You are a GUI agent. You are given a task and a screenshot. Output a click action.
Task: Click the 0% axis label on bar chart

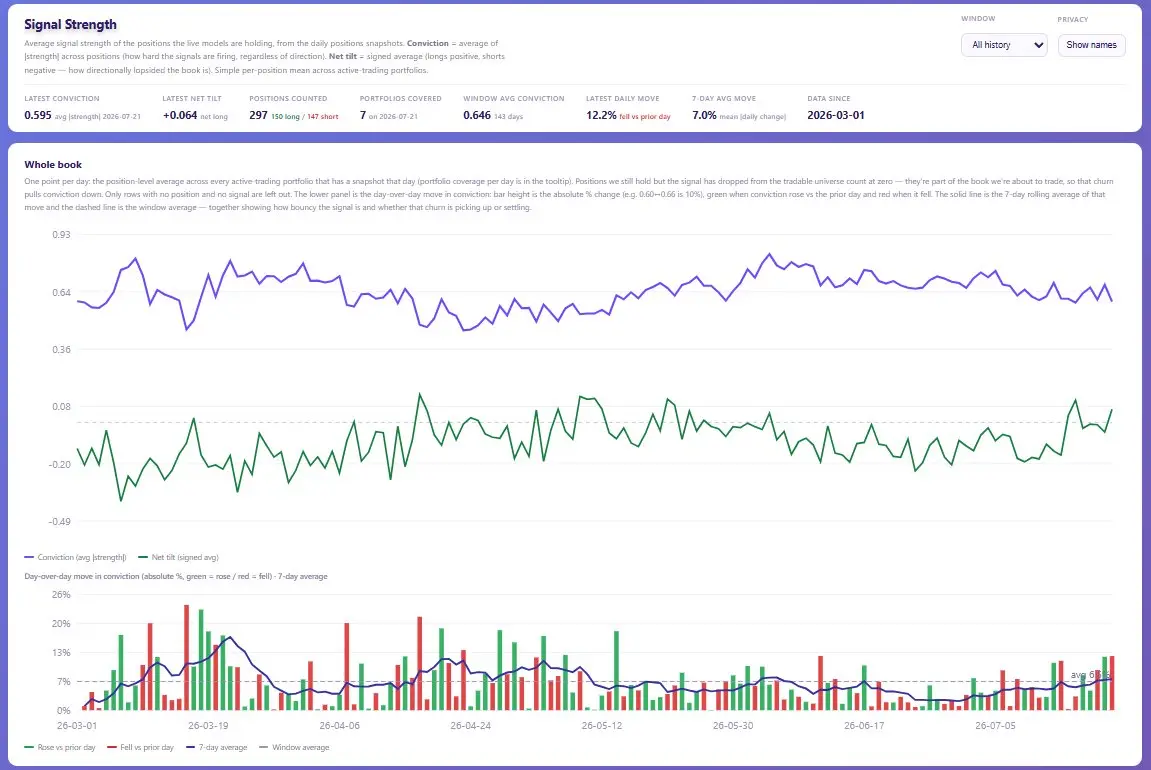[x=64, y=711]
